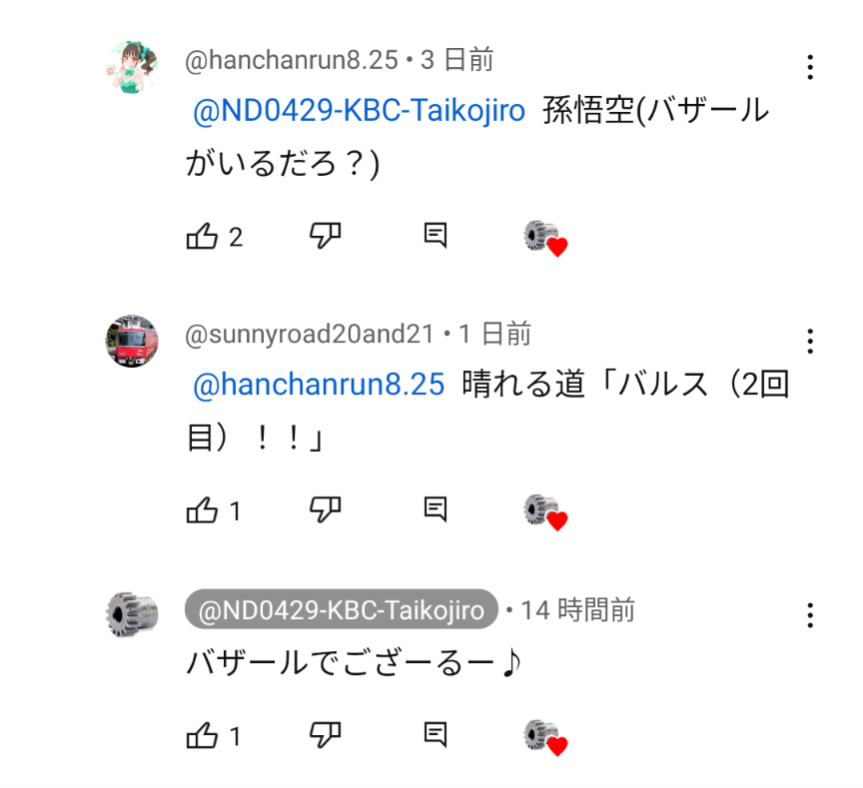The height and width of the screenshot is (788, 863).
Task: Open options menu for sunnyroad20and21's comment
Action: click(x=810, y=341)
